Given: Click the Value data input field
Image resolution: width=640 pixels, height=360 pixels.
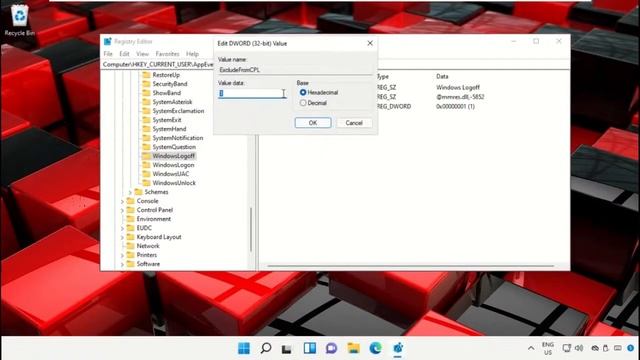Looking at the screenshot, I should coord(252,93).
